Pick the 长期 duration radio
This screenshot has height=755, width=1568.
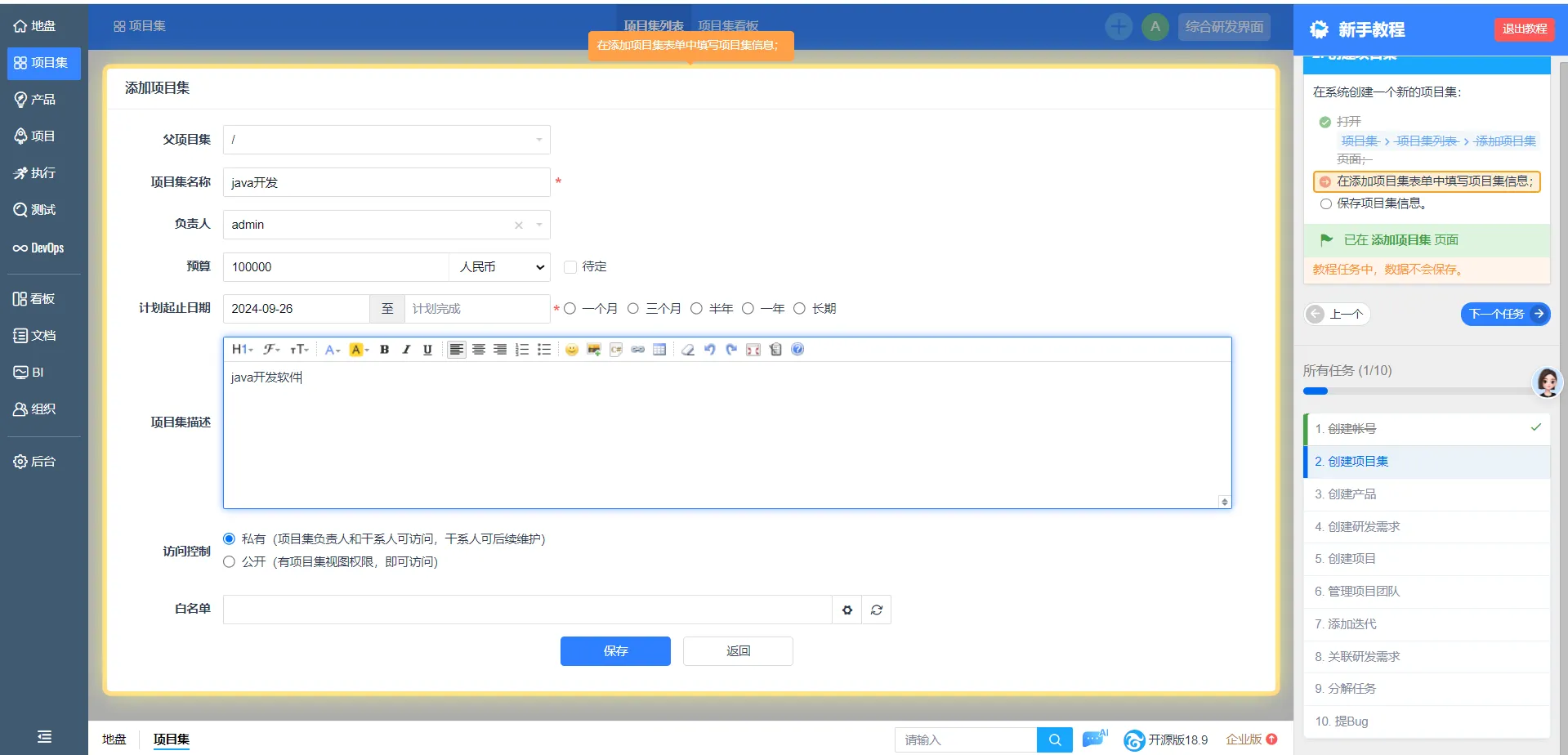click(x=799, y=309)
